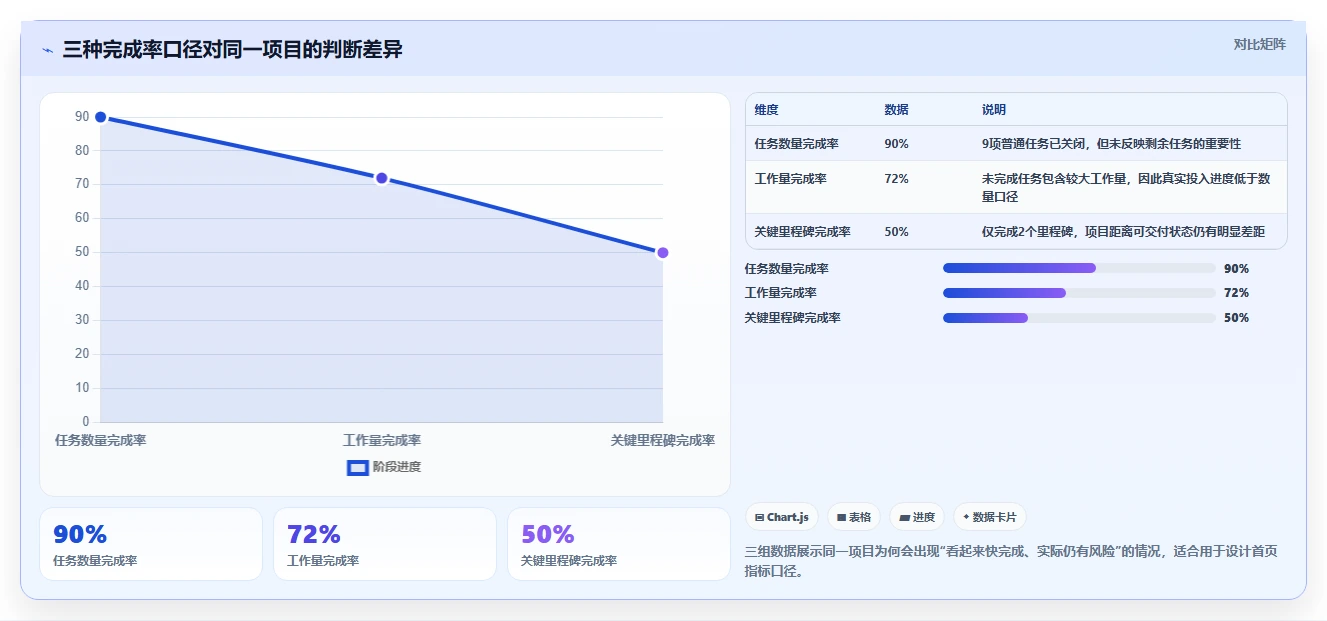This screenshot has width=1327, height=621.
Task: Click the 90% 任务数量完成率 stat card
Action: 151,544
